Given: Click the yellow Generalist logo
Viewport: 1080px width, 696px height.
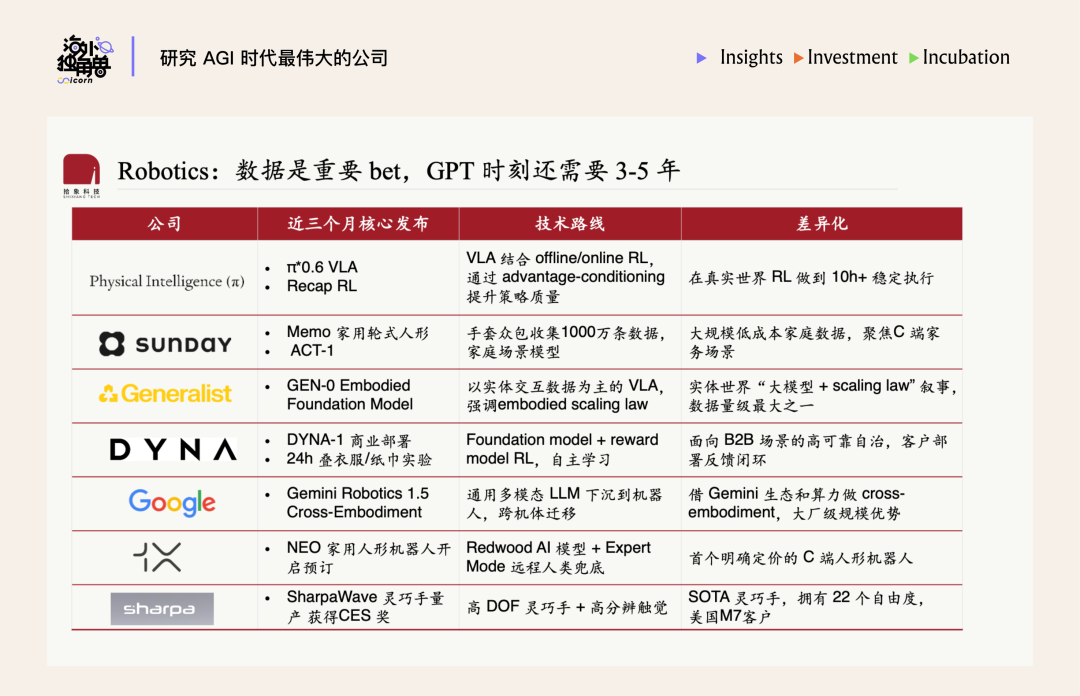Looking at the screenshot, I should point(165,394).
